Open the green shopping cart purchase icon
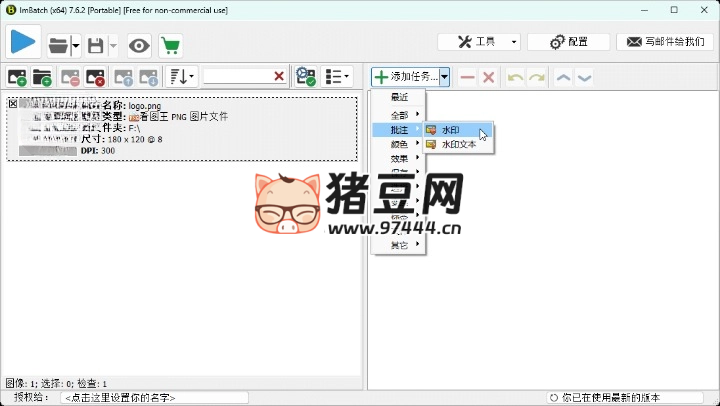Image resolution: width=720 pixels, height=406 pixels. pos(171,46)
